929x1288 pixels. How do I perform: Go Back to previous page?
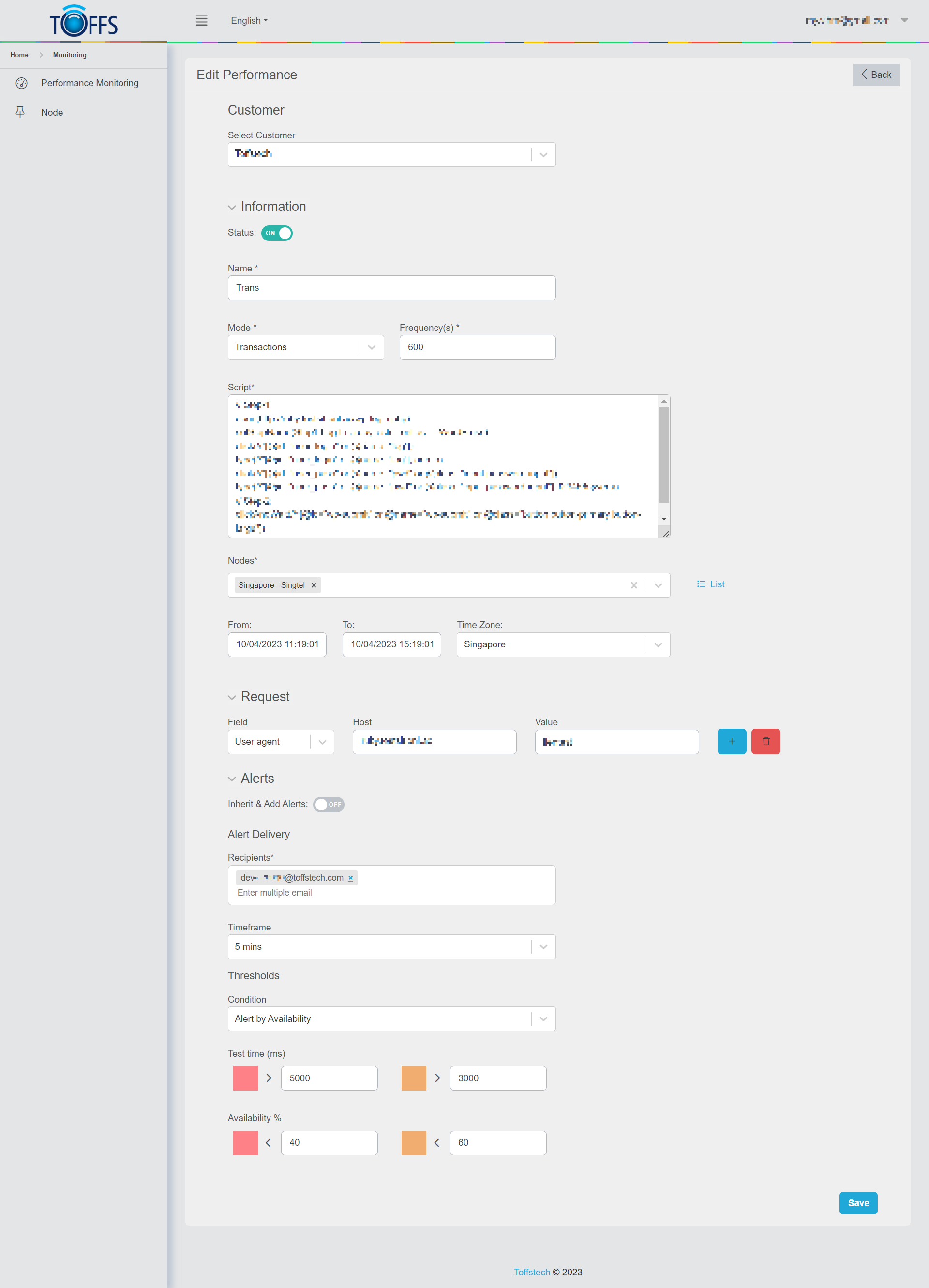coord(876,75)
